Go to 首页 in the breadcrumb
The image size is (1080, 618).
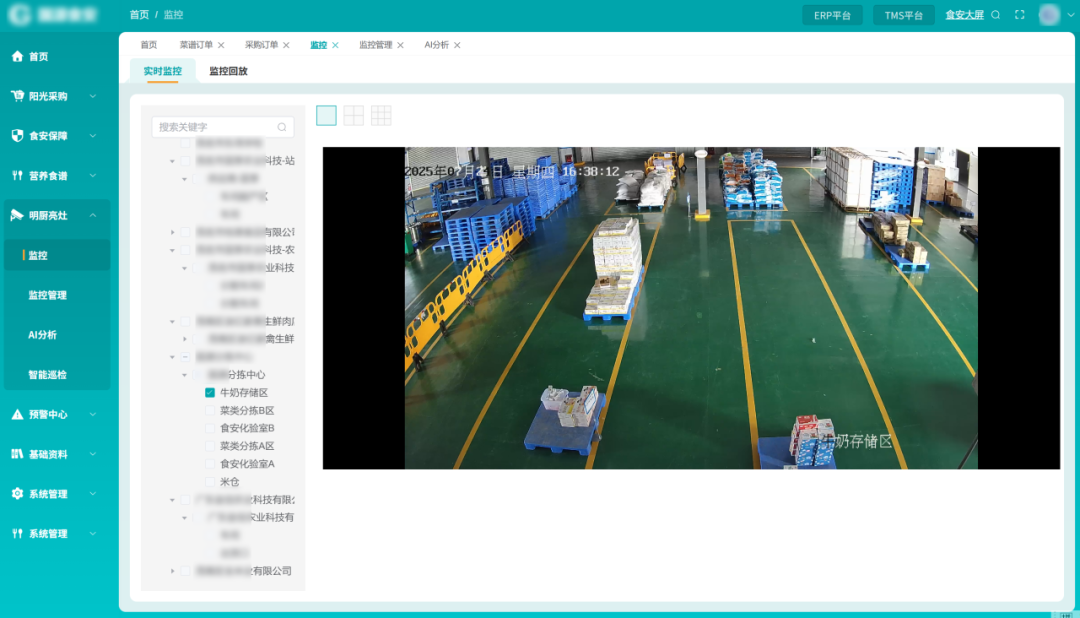pyautogui.click(x=139, y=14)
